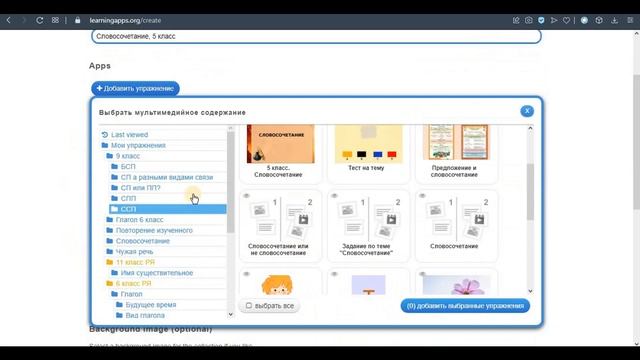Open the 'Вид глагола' folder
640x360 pixels.
(145, 315)
